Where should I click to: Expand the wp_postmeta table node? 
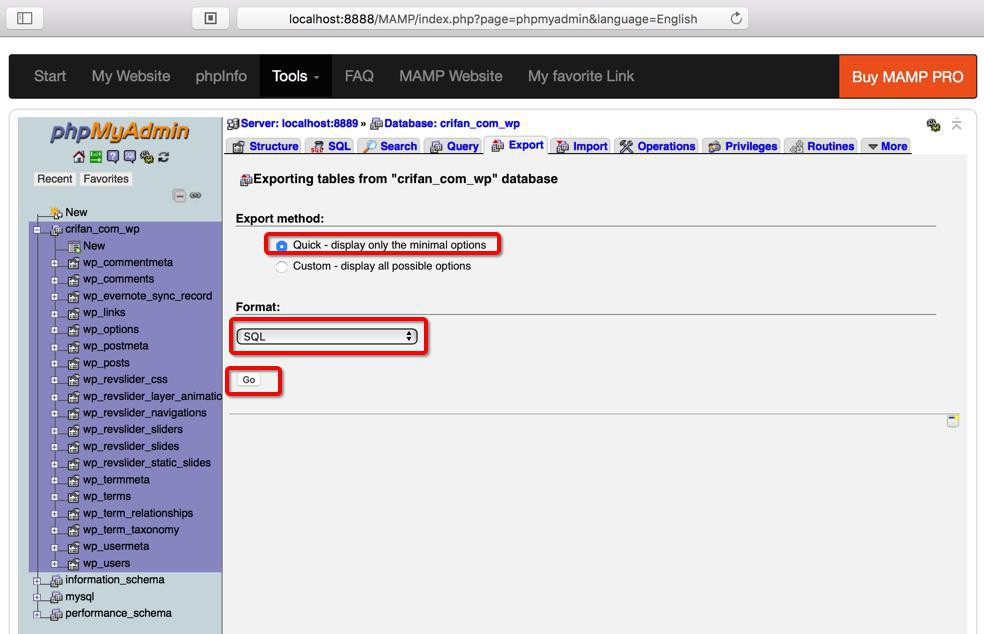coord(55,347)
